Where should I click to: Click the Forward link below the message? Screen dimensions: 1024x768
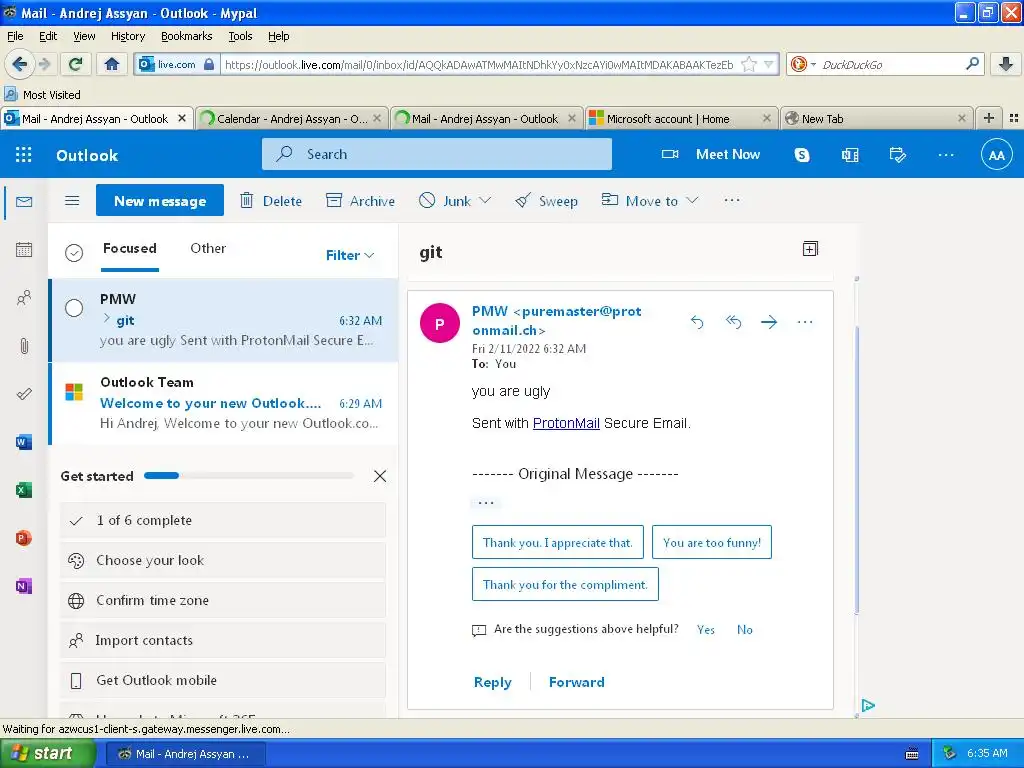point(576,682)
